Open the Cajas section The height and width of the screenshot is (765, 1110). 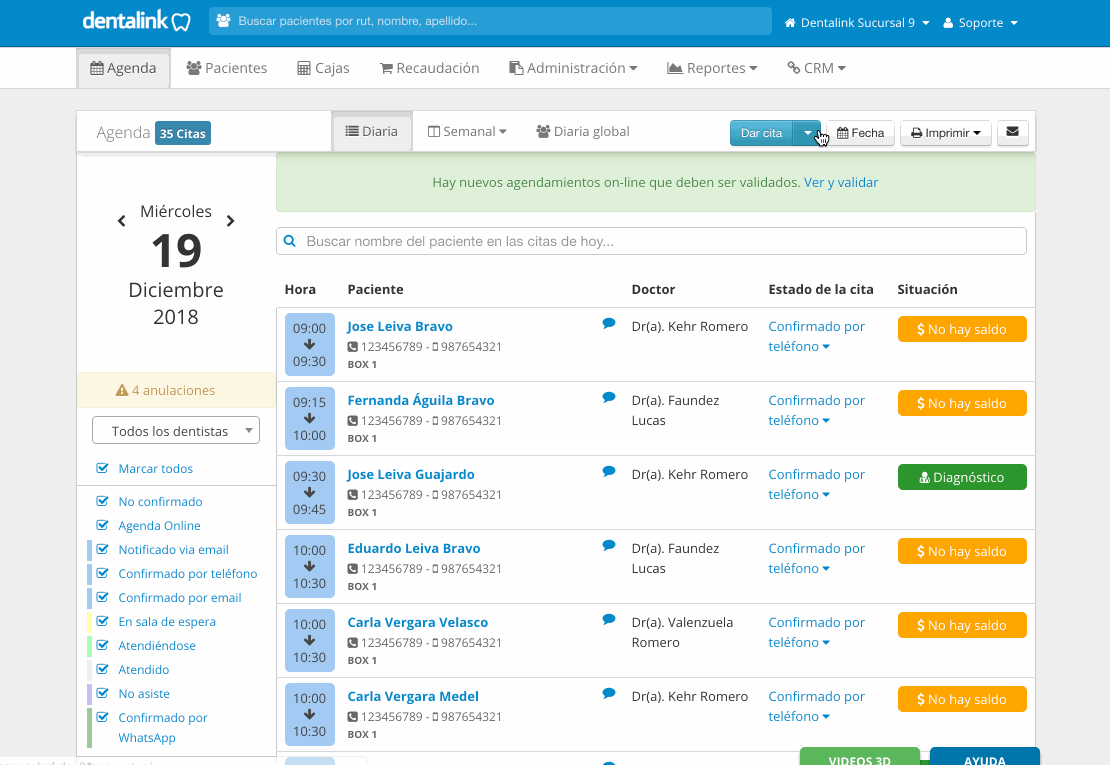click(x=324, y=68)
